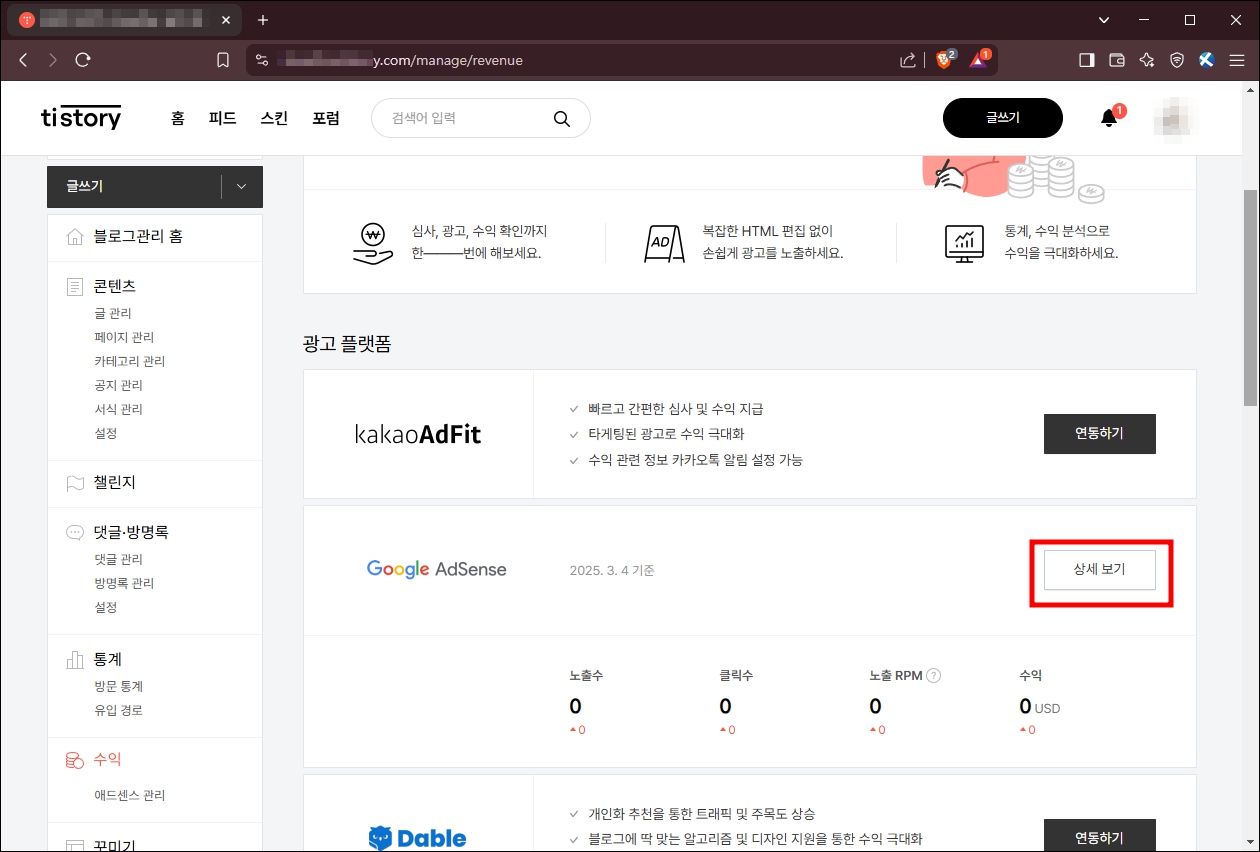Click the 챌린지 flag icon
Image resolution: width=1260 pixels, height=852 pixels.
[74, 483]
